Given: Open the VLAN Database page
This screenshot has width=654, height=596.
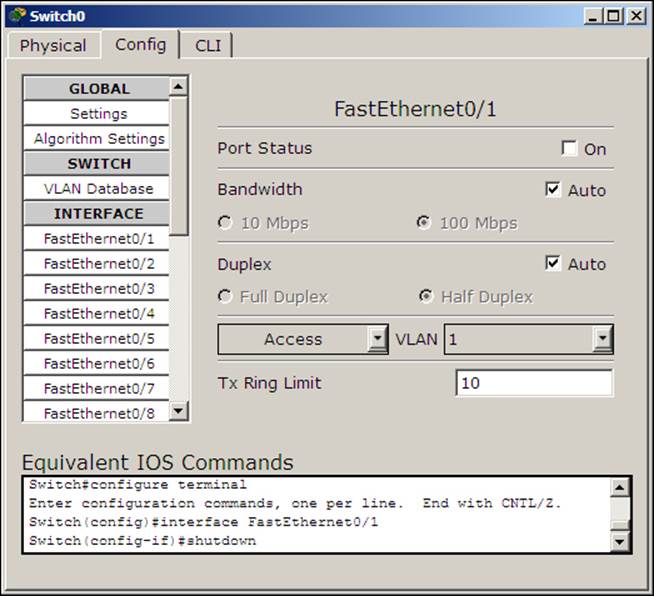Looking at the screenshot, I should [x=97, y=189].
